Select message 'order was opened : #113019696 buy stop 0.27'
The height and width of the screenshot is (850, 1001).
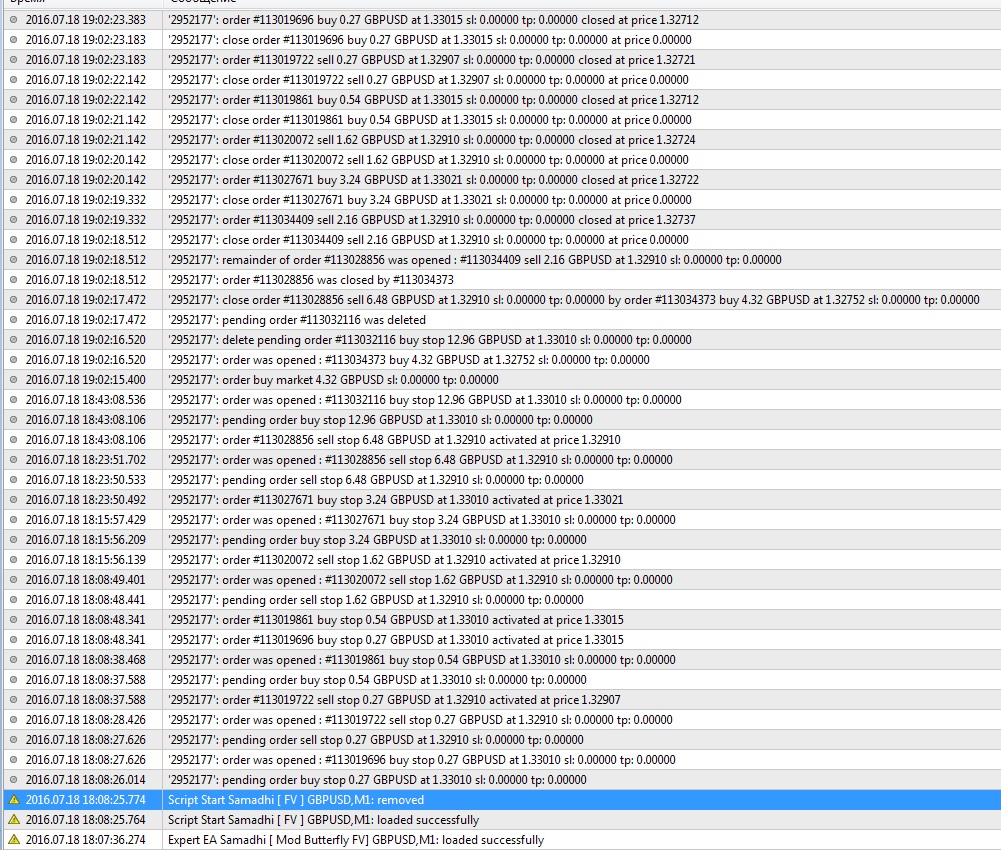pos(421,760)
